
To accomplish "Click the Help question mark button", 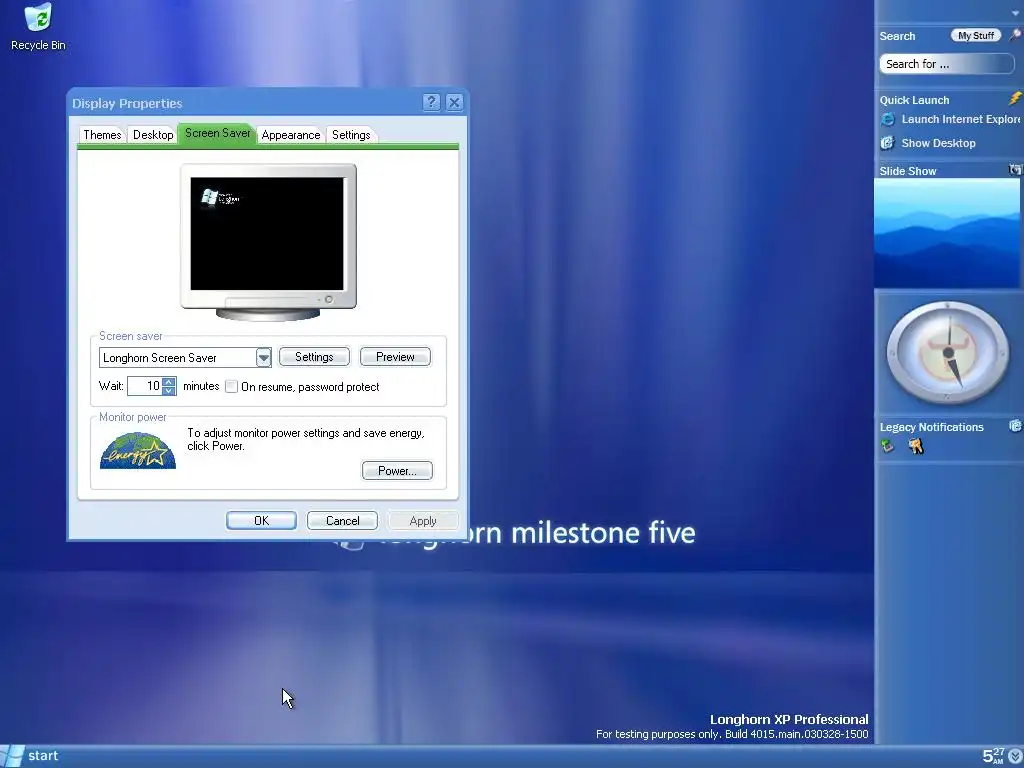I will pyautogui.click(x=431, y=102).
